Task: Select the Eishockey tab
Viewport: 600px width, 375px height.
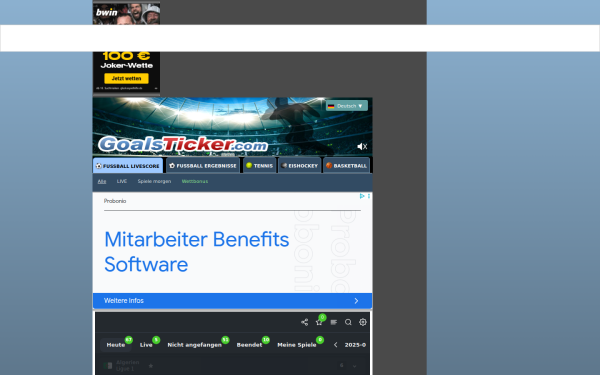Action: pos(300,166)
